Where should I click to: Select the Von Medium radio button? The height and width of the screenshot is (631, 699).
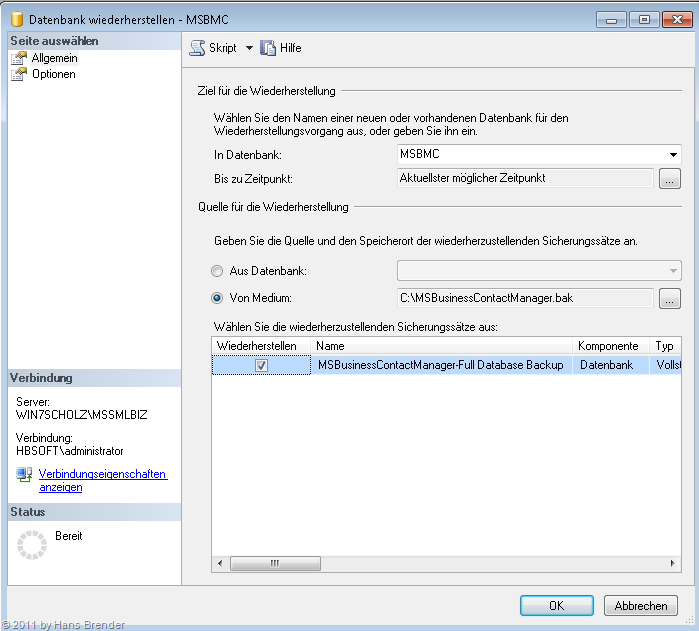[217, 297]
